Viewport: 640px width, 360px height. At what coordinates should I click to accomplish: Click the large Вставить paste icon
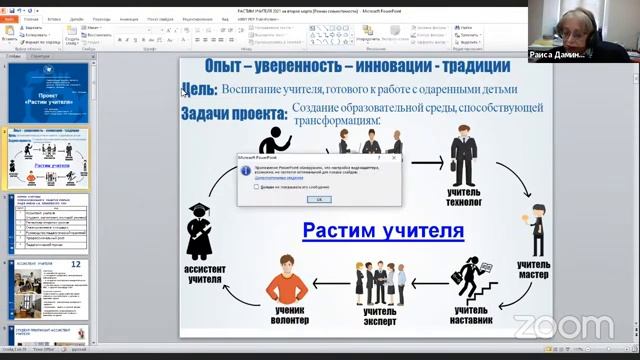pyautogui.click(x=9, y=31)
